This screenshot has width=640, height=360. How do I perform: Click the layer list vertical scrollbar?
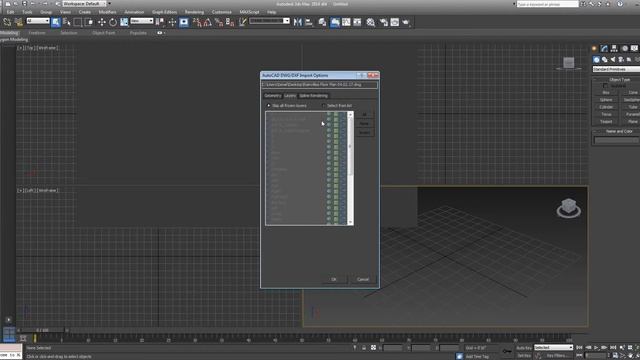pos(350,168)
